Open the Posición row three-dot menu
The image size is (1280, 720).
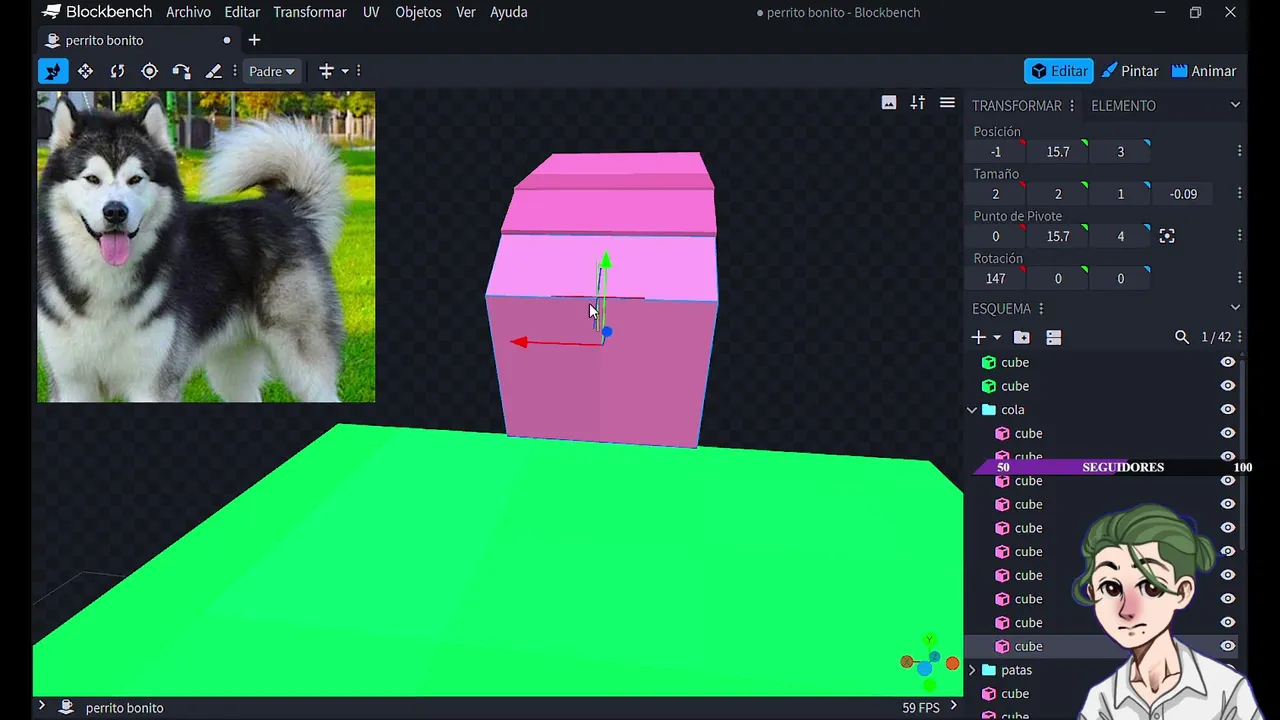1239,151
